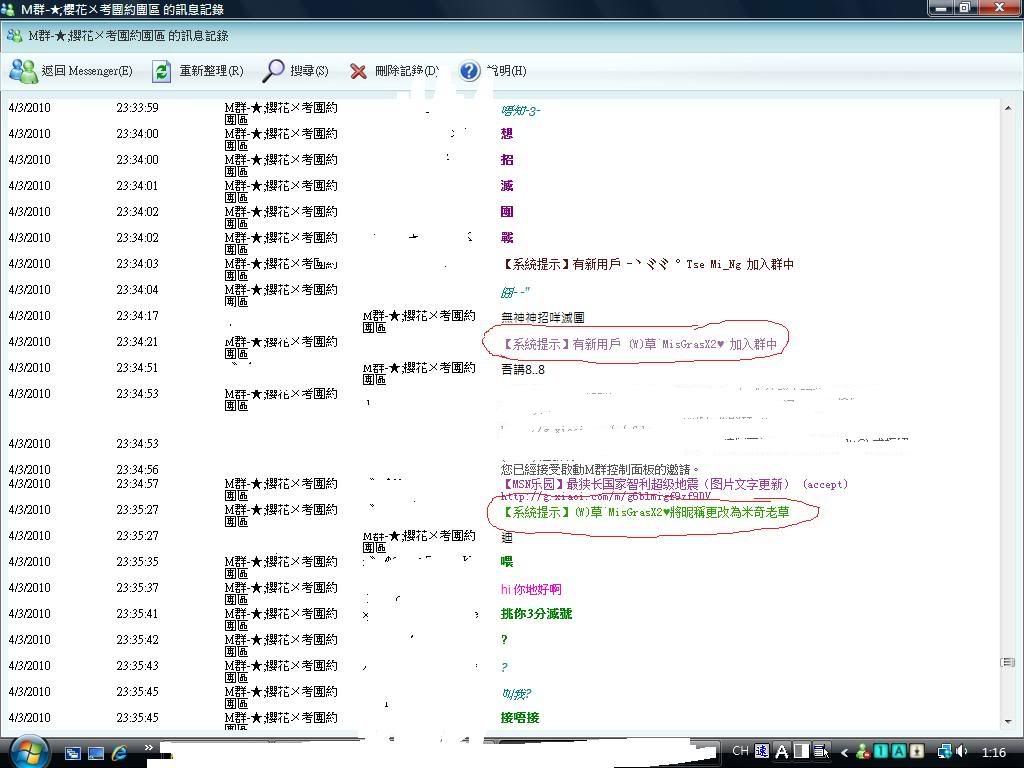Open the CH input language selector
The image size is (1024, 768).
coord(740,751)
